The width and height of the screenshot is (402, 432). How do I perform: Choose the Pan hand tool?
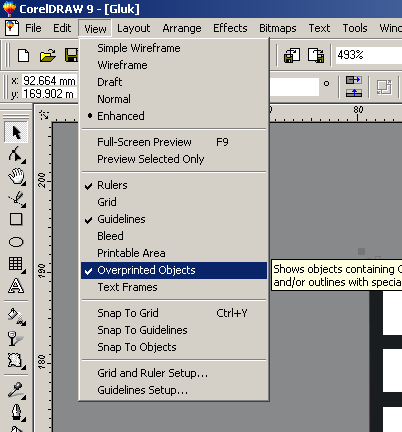(16, 176)
